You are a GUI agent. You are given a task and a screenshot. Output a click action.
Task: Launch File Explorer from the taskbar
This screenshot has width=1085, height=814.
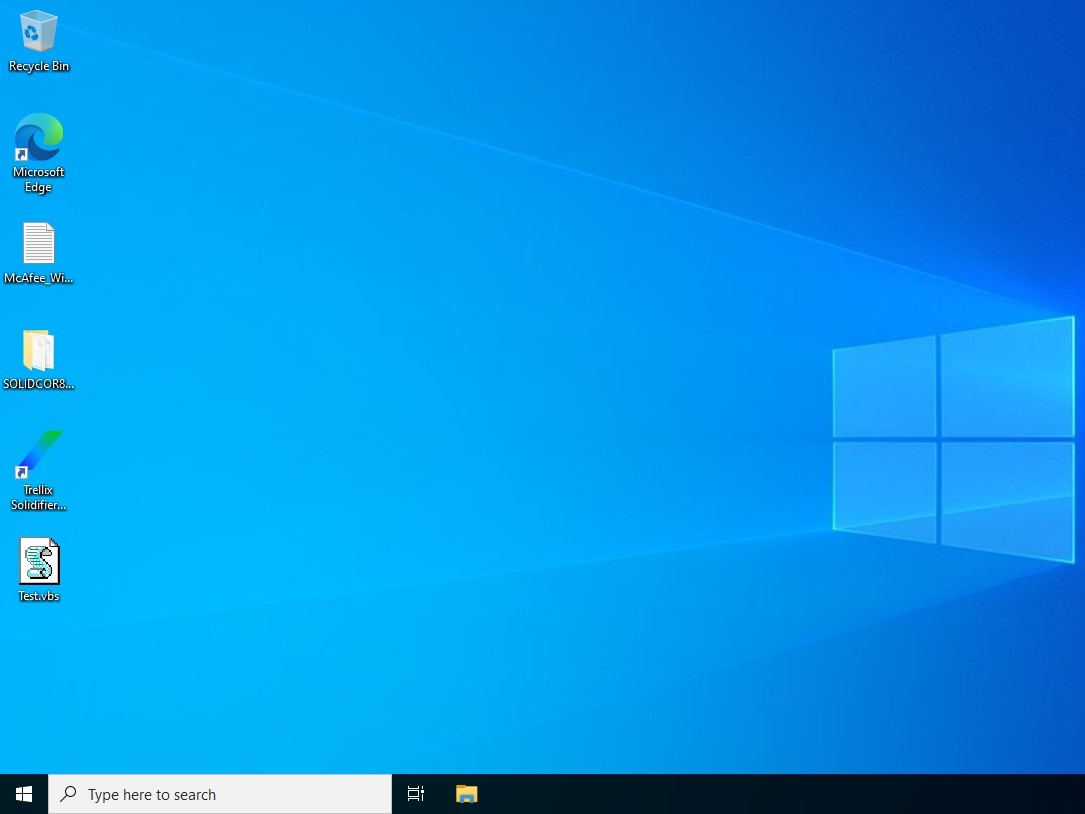[466, 794]
